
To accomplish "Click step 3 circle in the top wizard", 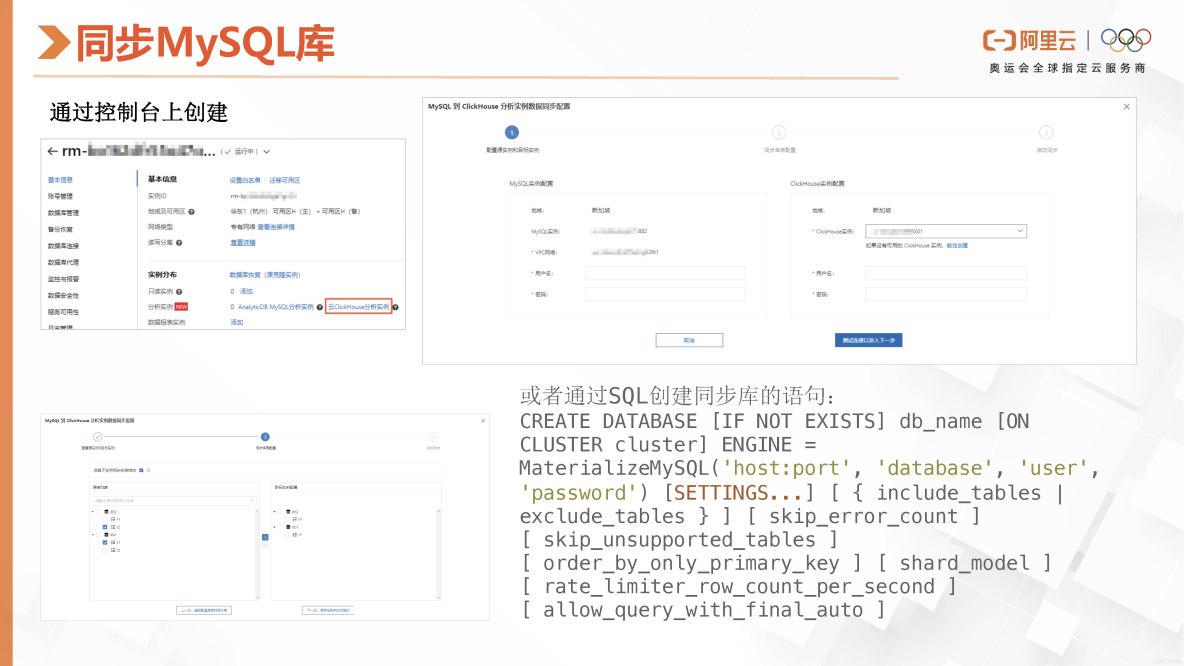I will pos(1046,133).
